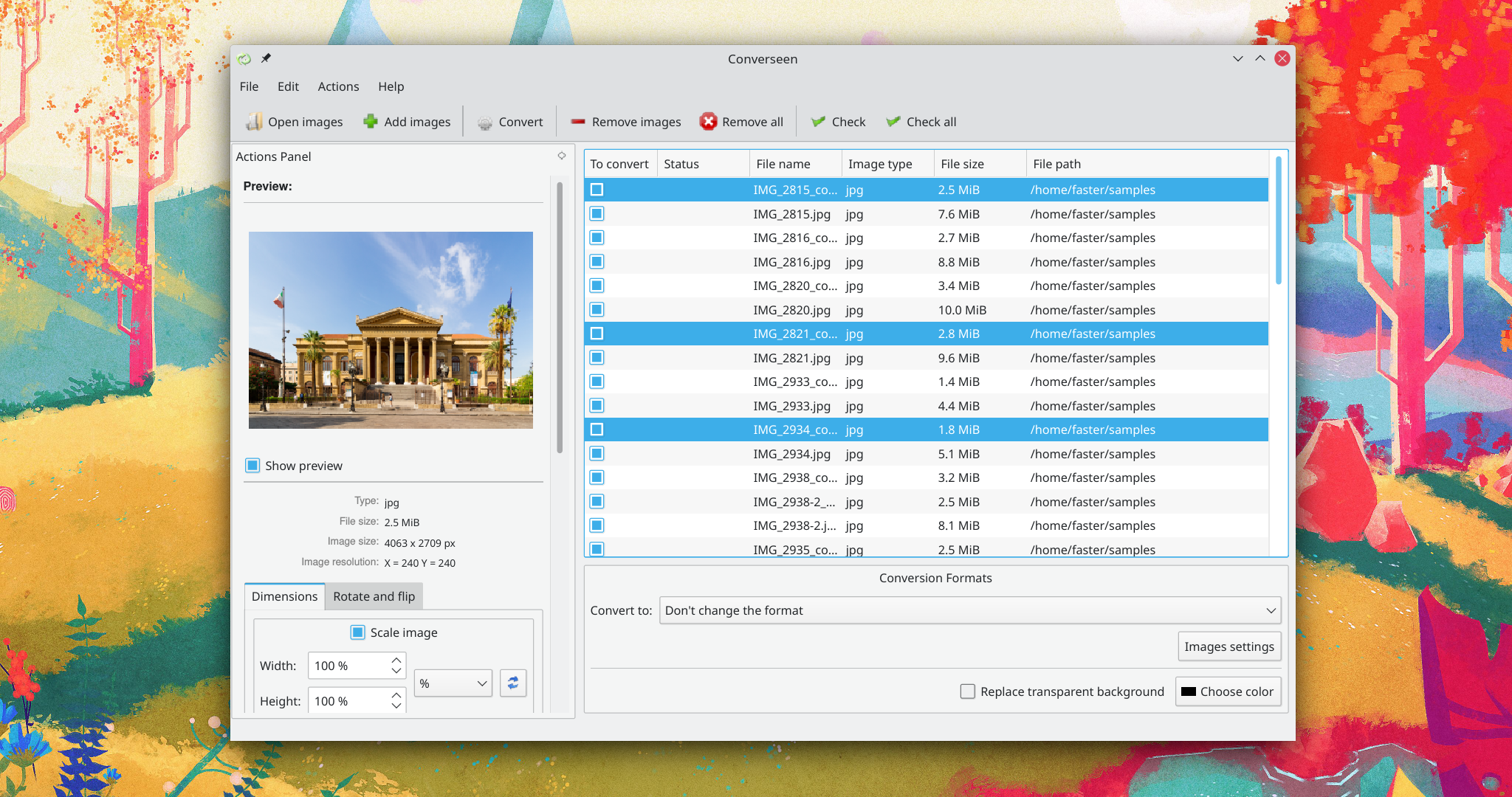Switch to the Dimensions tab

[284, 596]
